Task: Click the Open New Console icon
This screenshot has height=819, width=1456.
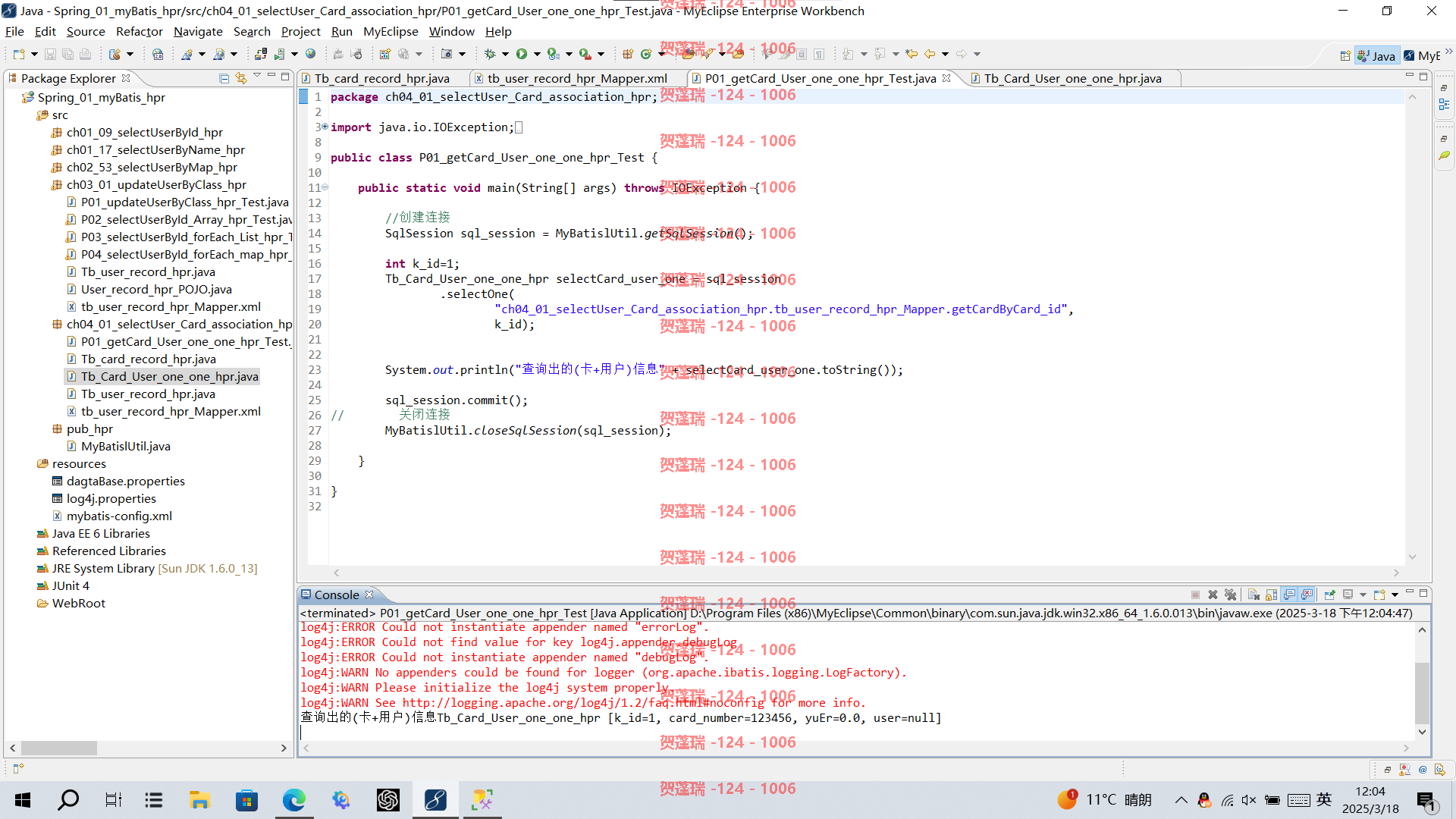Action: pyautogui.click(x=1379, y=595)
